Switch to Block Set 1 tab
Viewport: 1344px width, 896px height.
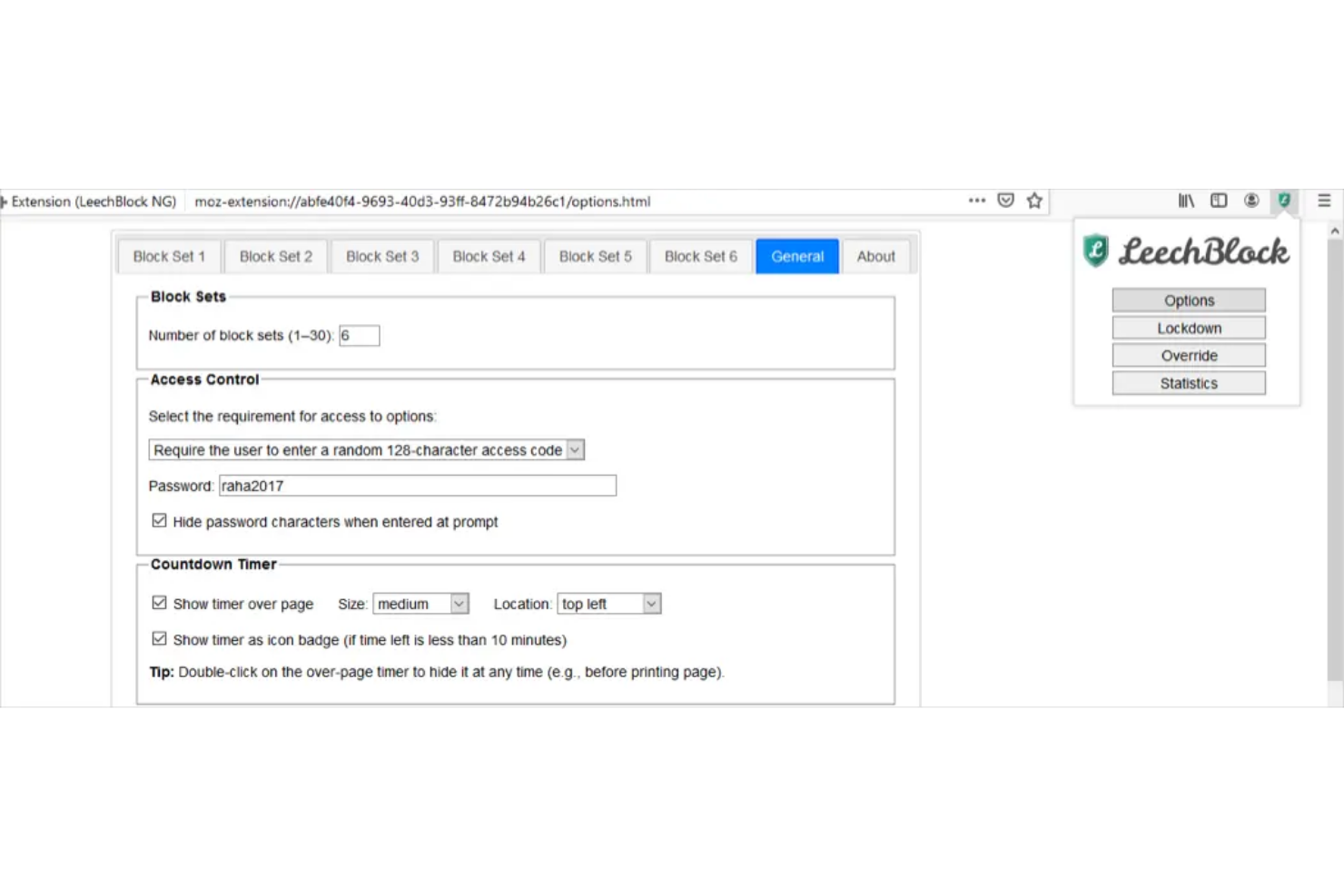point(169,257)
